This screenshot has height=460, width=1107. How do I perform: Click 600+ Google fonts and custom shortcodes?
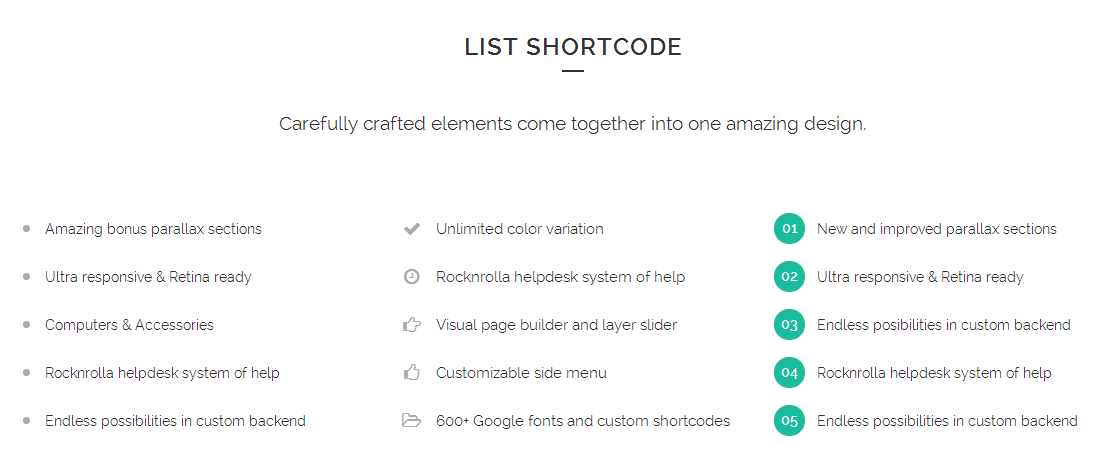[582, 421]
